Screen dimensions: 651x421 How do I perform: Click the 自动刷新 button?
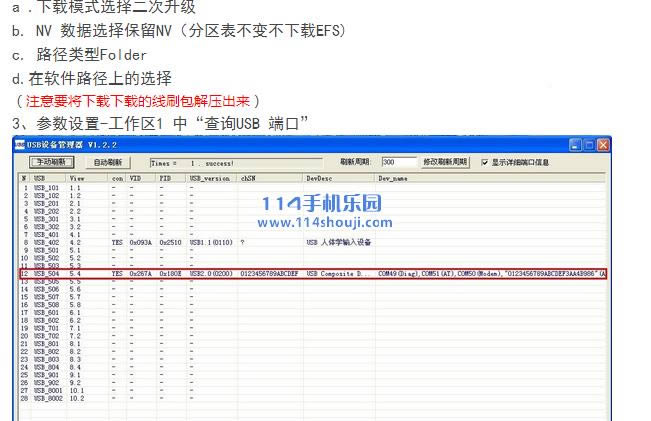[108, 162]
